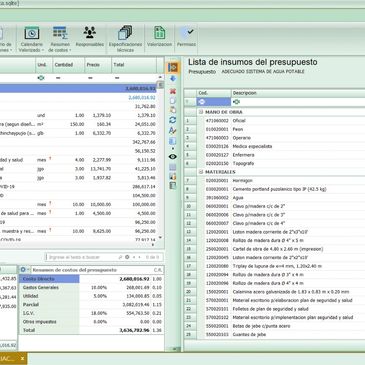The height and width of the screenshot is (365, 365).
Task: Collapse the MATERIALES group
Action: pos(201,172)
